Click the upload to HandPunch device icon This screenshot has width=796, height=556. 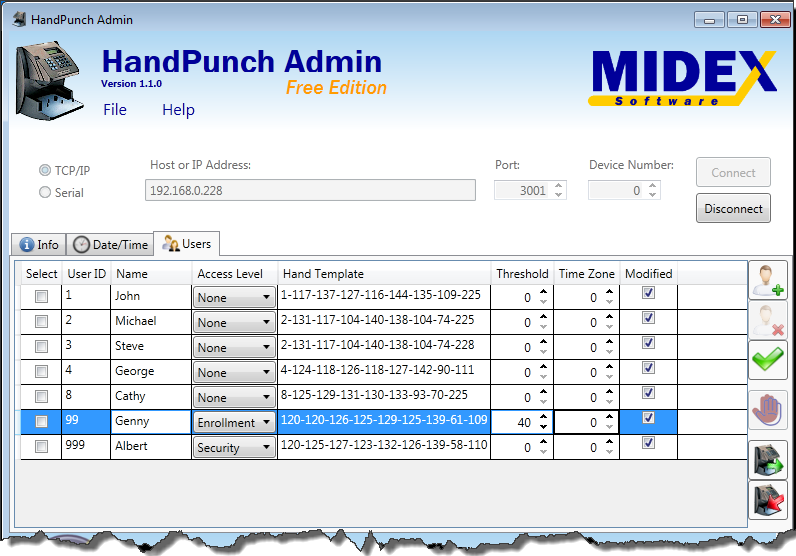point(768,500)
